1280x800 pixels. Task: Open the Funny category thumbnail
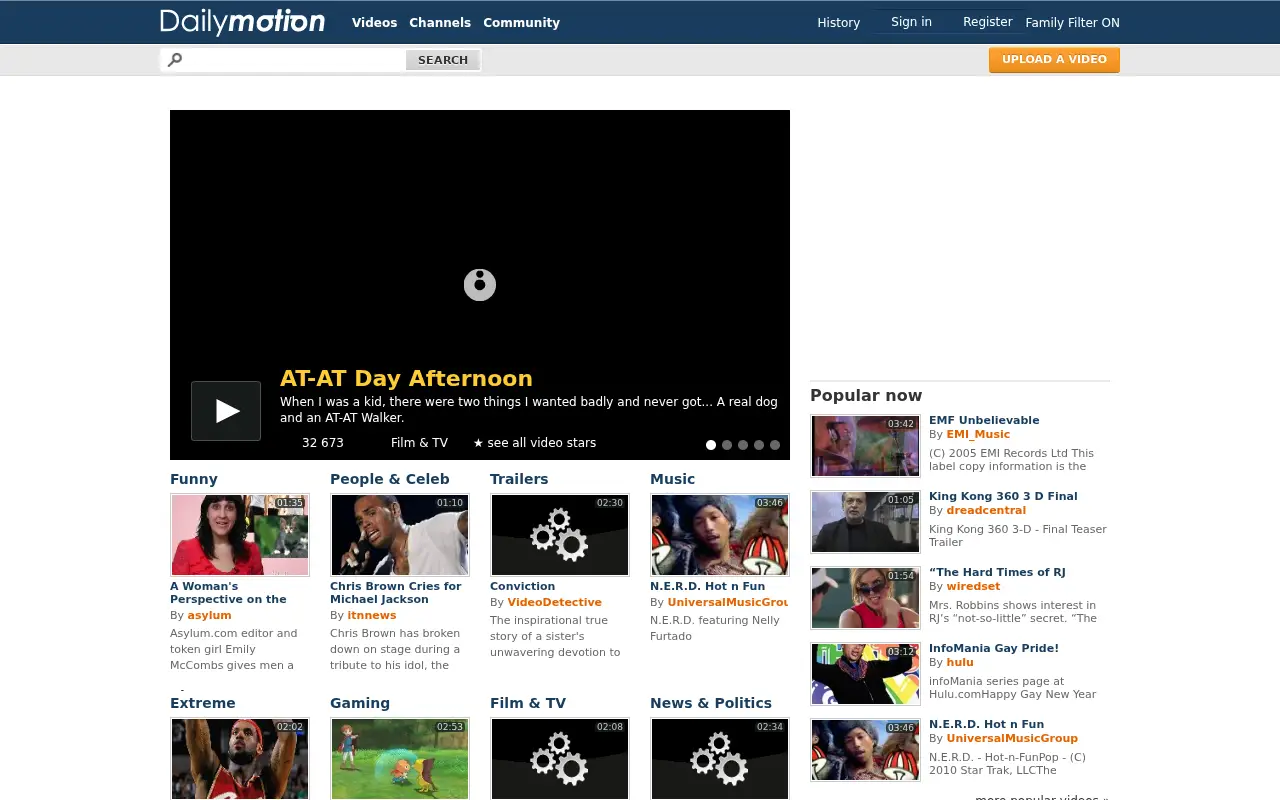pos(240,534)
